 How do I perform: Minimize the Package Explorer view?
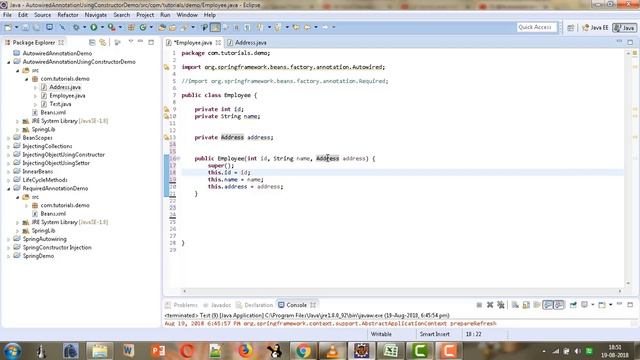[x=140, y=42]
